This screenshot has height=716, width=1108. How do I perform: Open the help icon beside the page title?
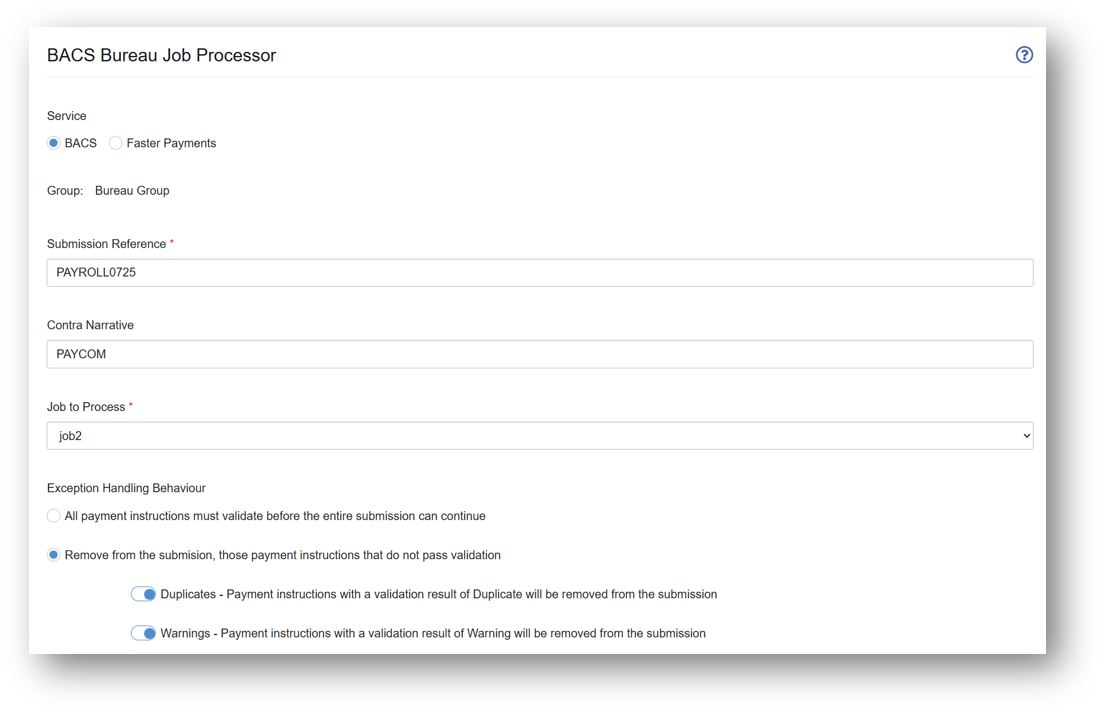(x=1024, y=55)
